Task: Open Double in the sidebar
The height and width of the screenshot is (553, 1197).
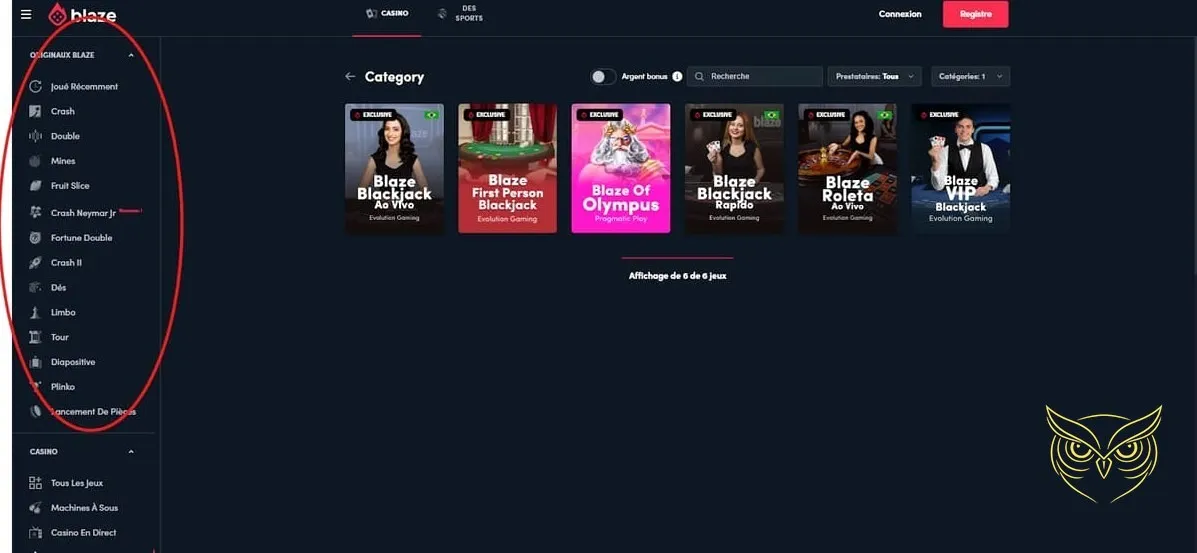Action: (x=65, y=136)
